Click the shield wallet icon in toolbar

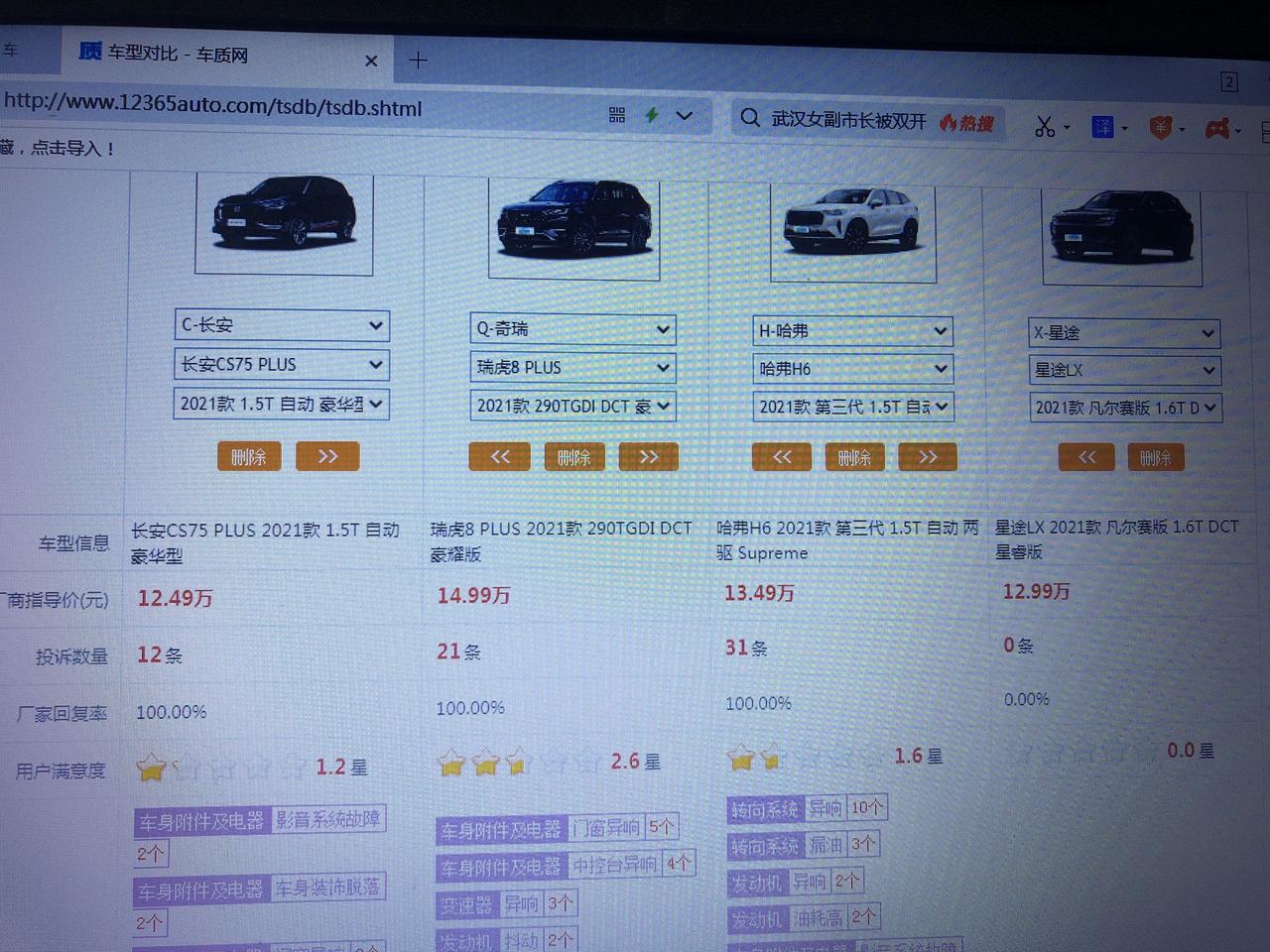(1160, 128)
